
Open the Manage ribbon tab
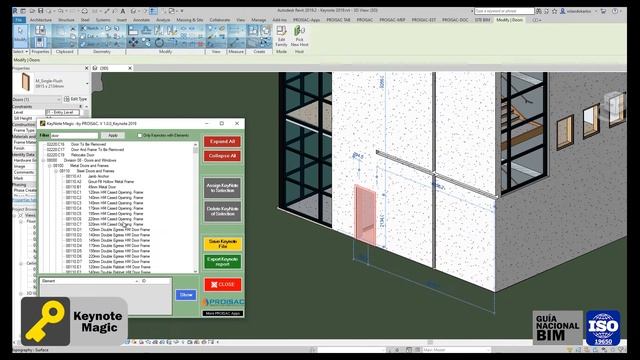(x=259, y=20)
